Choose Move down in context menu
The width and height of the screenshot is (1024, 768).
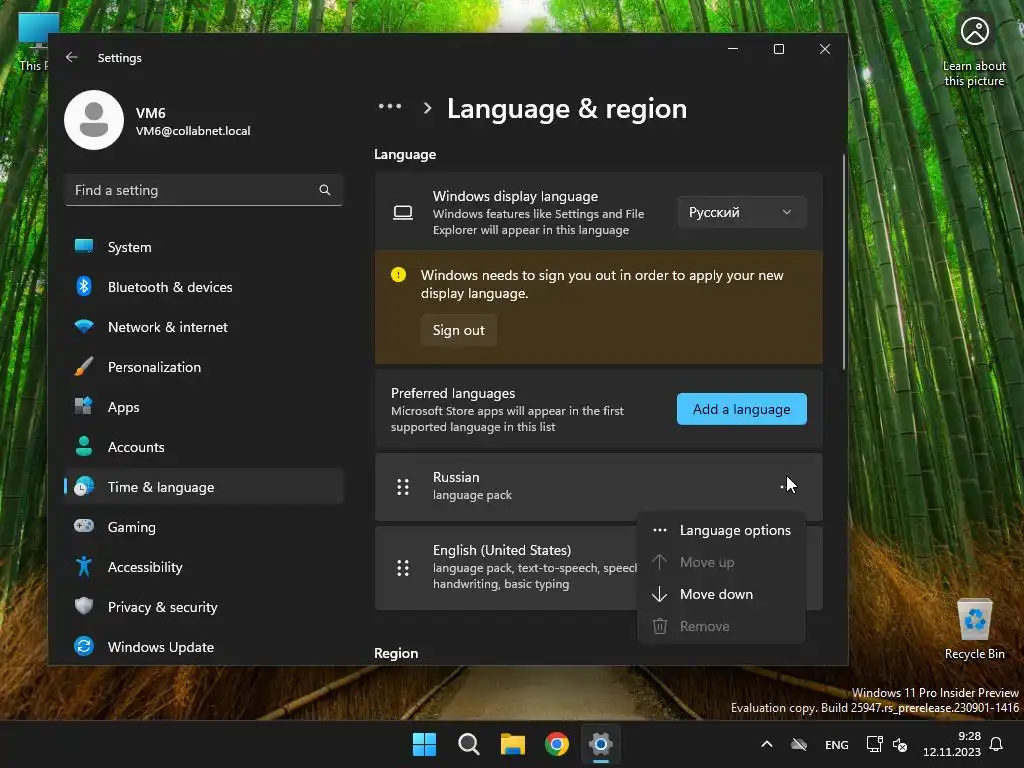722,594
